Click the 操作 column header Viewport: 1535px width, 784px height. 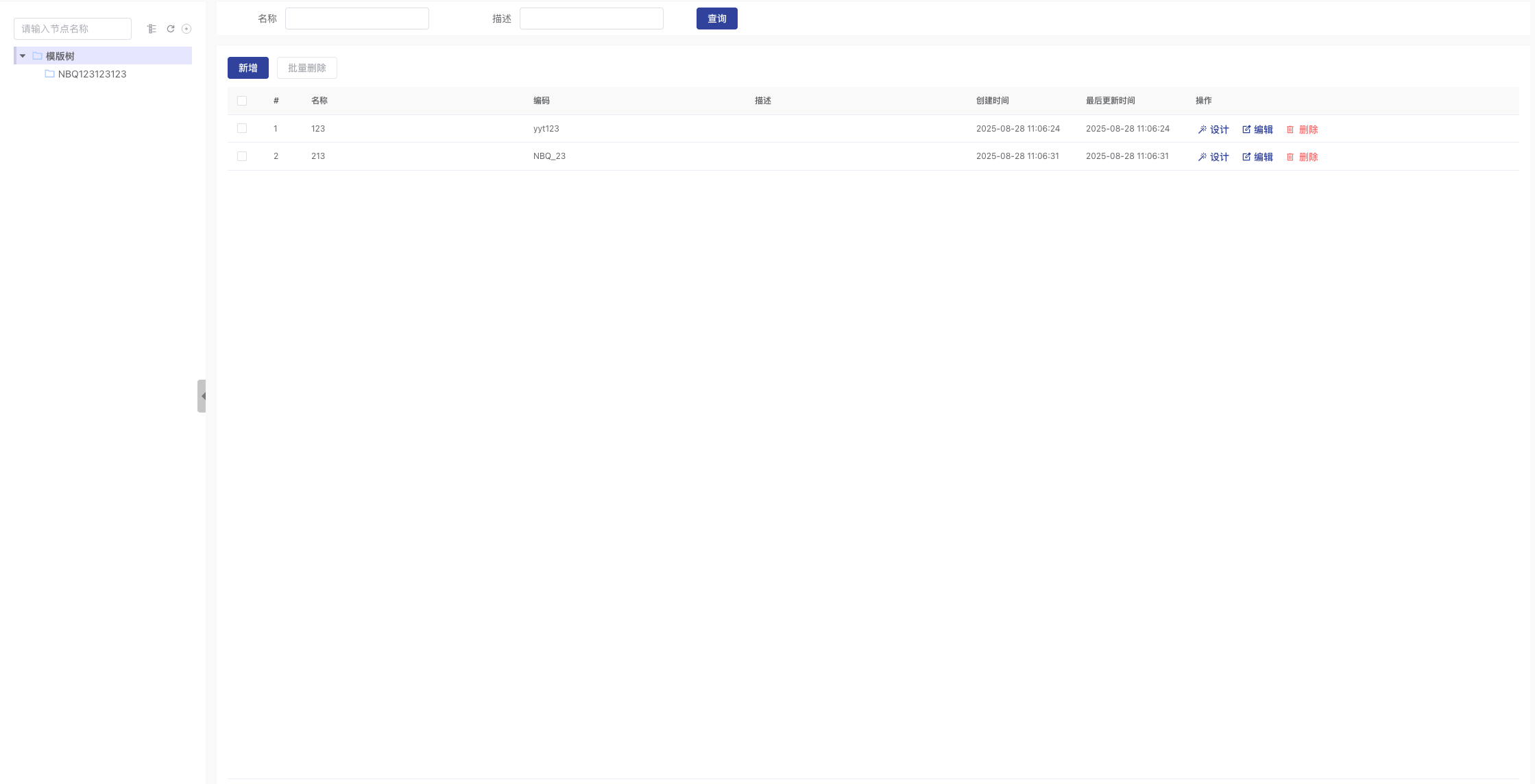click(x=1204, y=101)
